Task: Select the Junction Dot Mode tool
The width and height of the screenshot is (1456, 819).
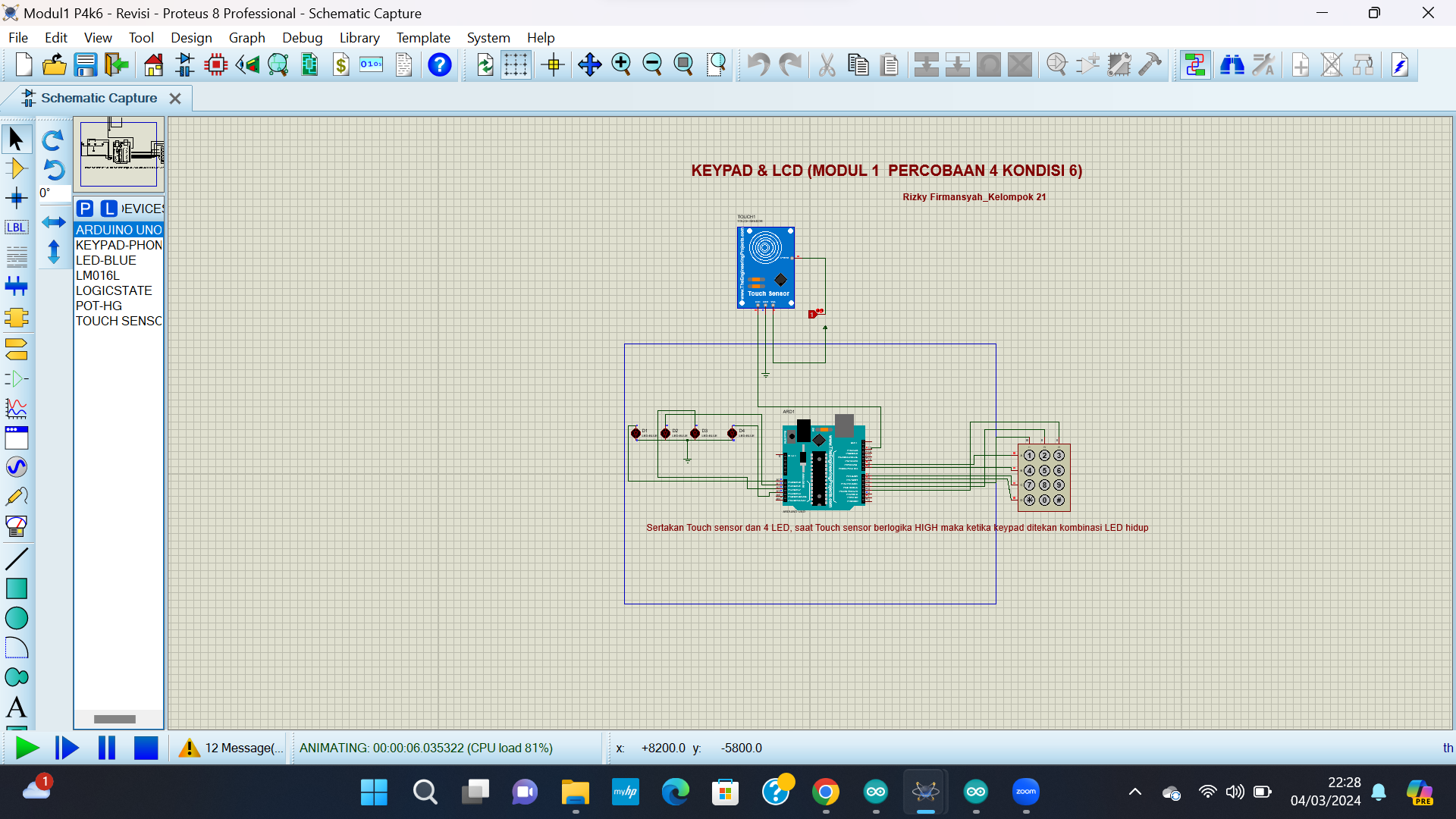Action: click(x=16, y=199)
